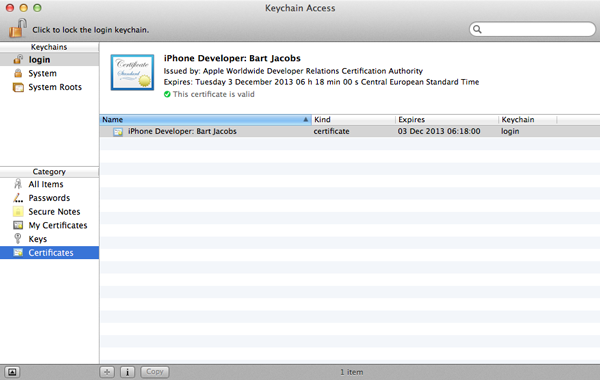Click the Name column sort arrow
This screenshot has height=380, width=600.
[x=306, y=120]
